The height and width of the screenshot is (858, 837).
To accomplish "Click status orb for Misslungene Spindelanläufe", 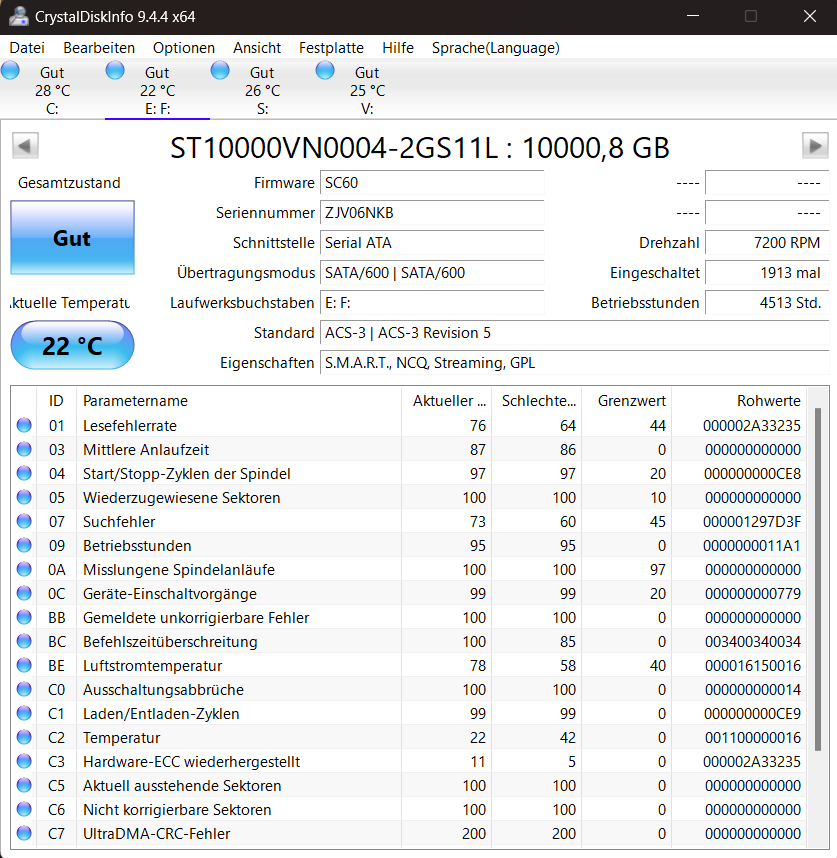I will point(24,570).
